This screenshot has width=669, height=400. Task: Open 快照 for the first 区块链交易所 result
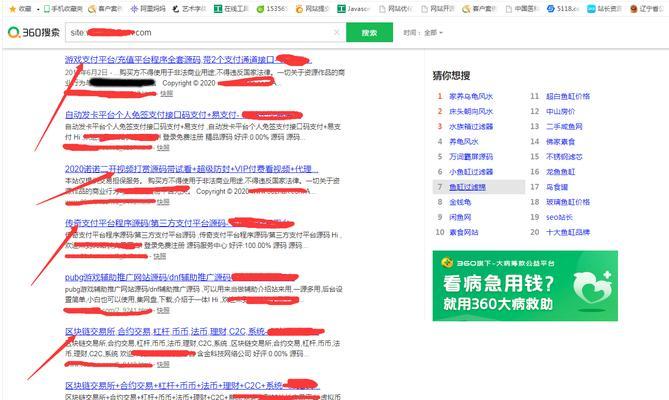click(x=163, y=364)
